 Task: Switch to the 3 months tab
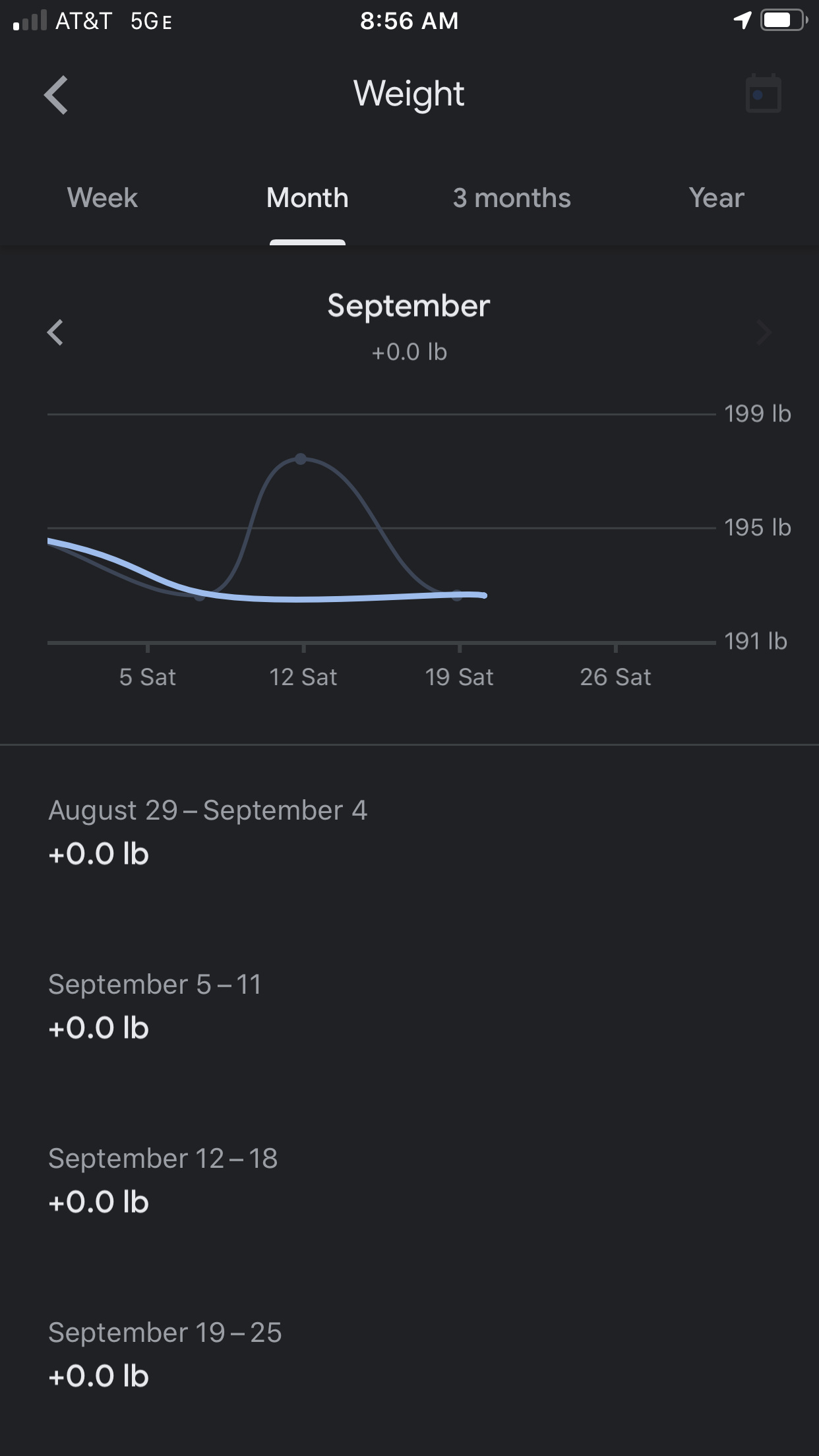tap(512, 198)
